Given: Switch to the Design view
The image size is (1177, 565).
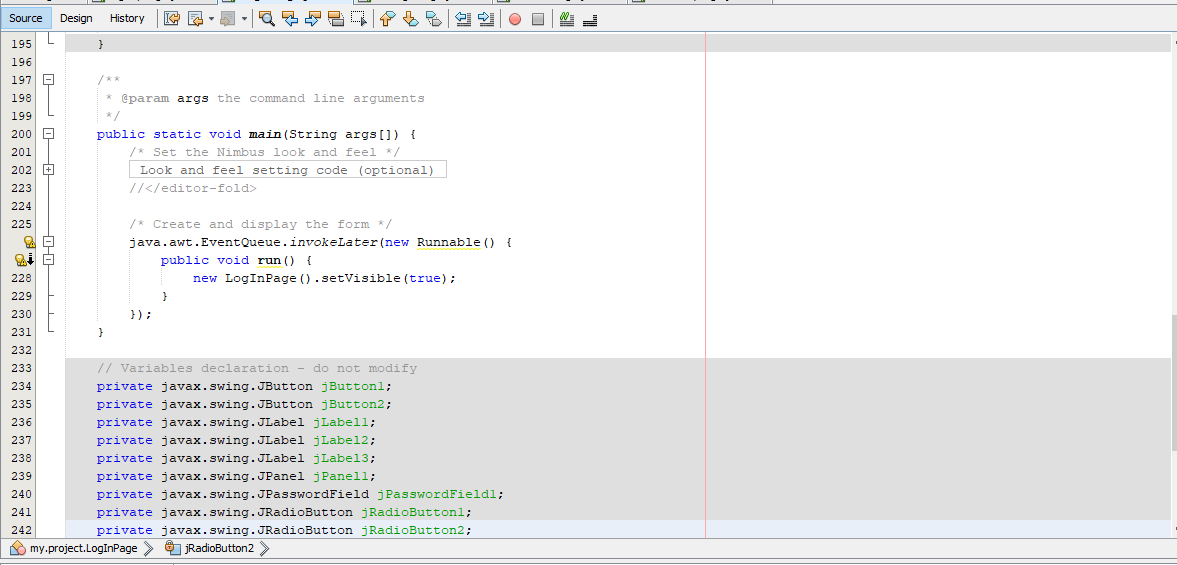Looking at the screenshot, I should coord(76,19).
